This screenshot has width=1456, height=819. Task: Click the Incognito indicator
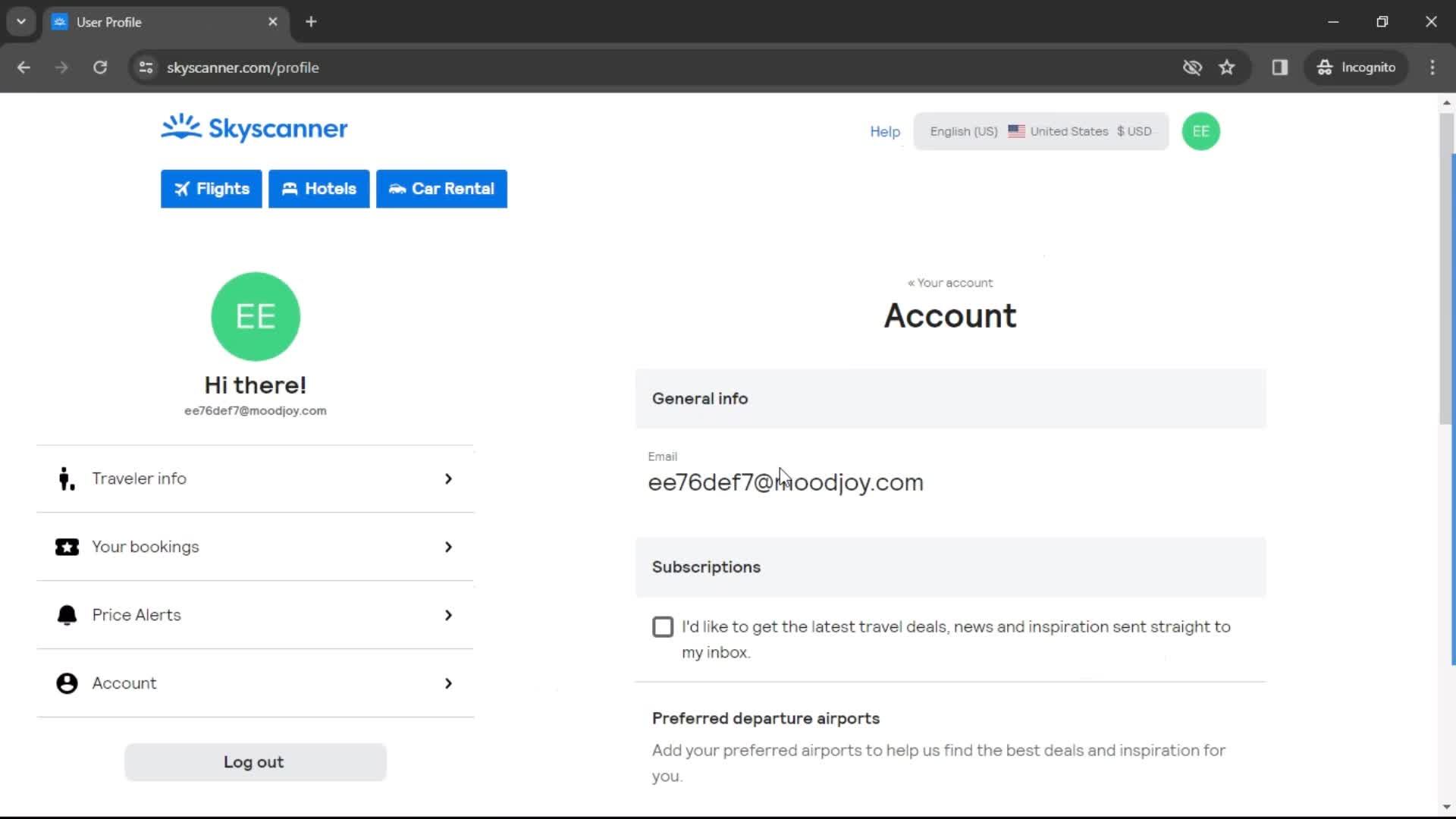click(x=1357, y=67)
